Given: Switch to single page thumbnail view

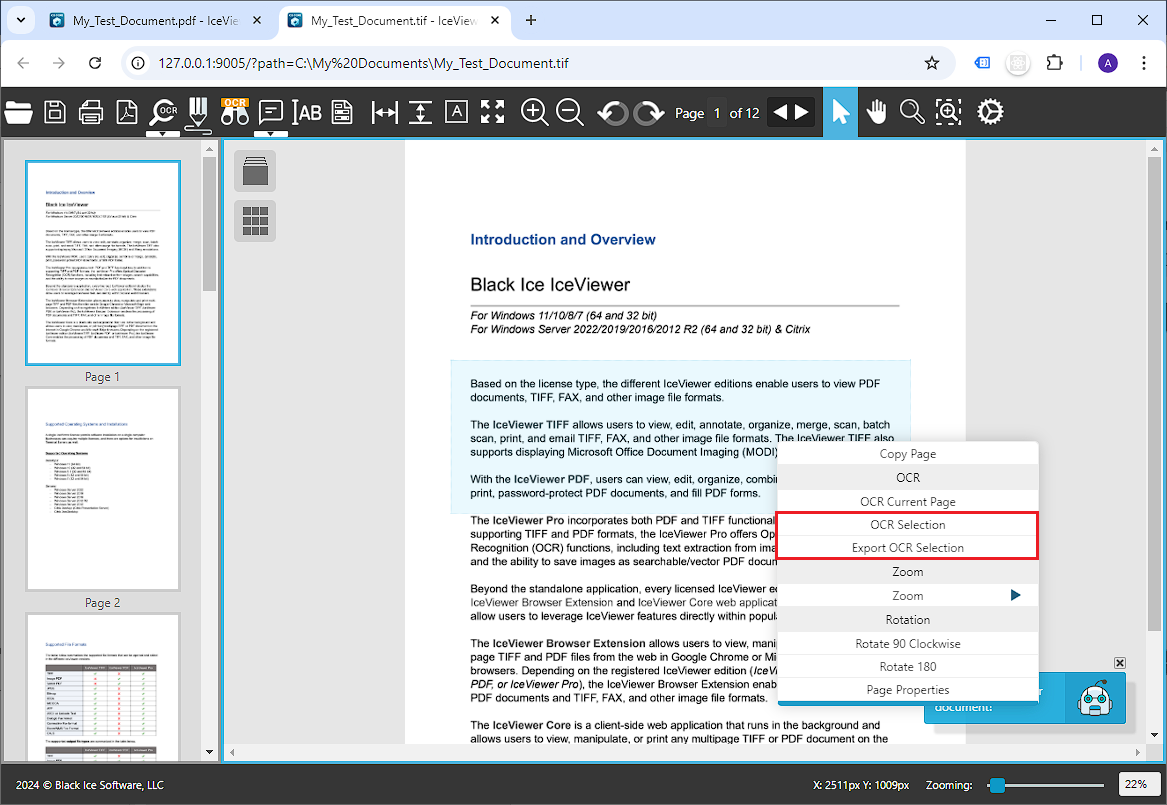Looking at the screenshot, I should pyautogui.click(x=255, y=170).
